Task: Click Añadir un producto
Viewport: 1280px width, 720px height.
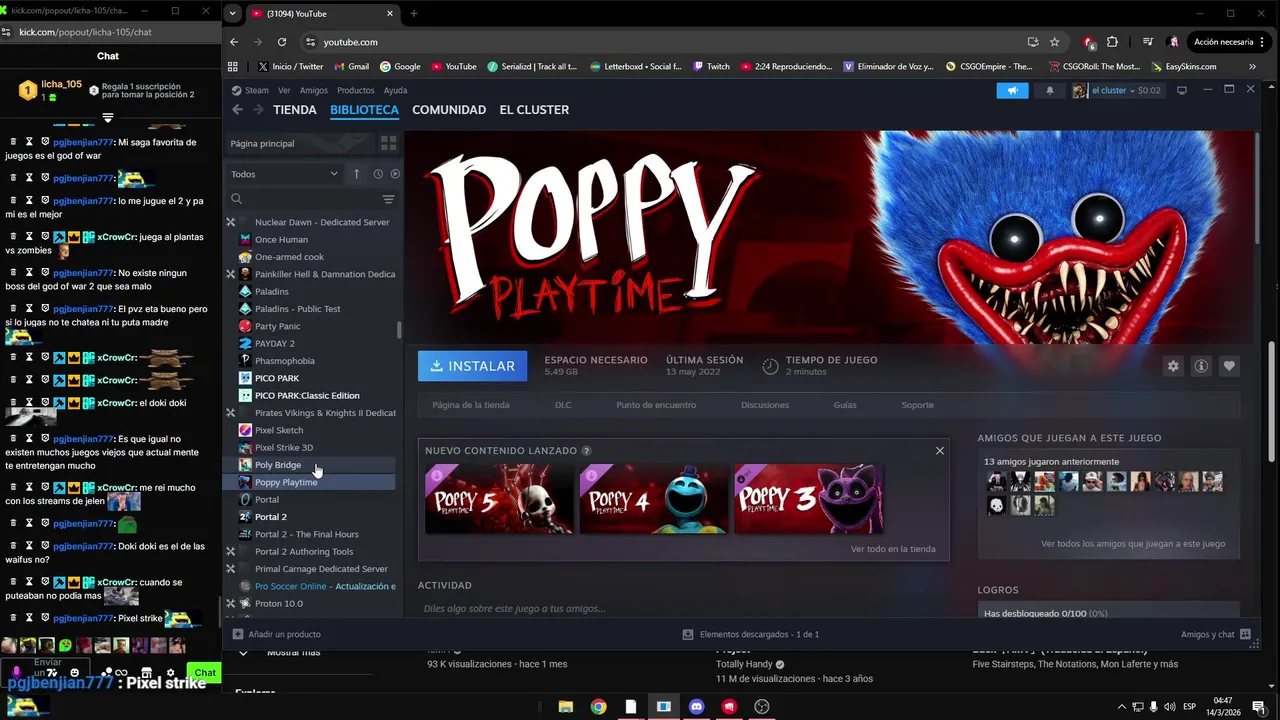Action: click(x=277, y=634)
